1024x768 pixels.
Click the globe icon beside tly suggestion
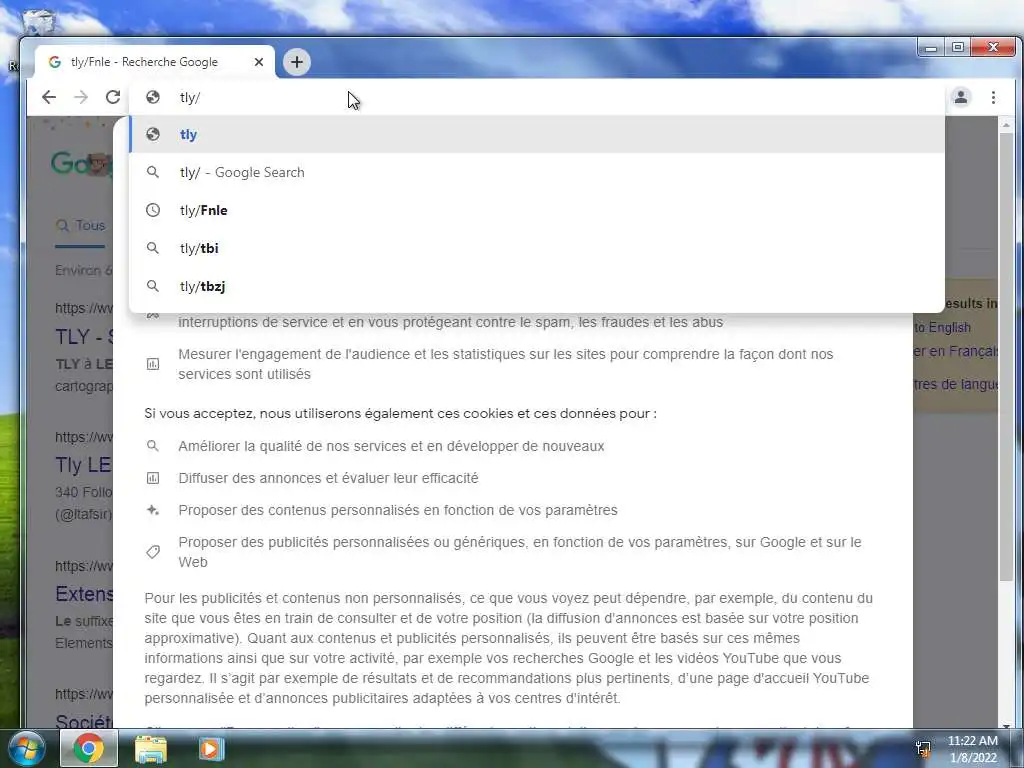[153, 135]
